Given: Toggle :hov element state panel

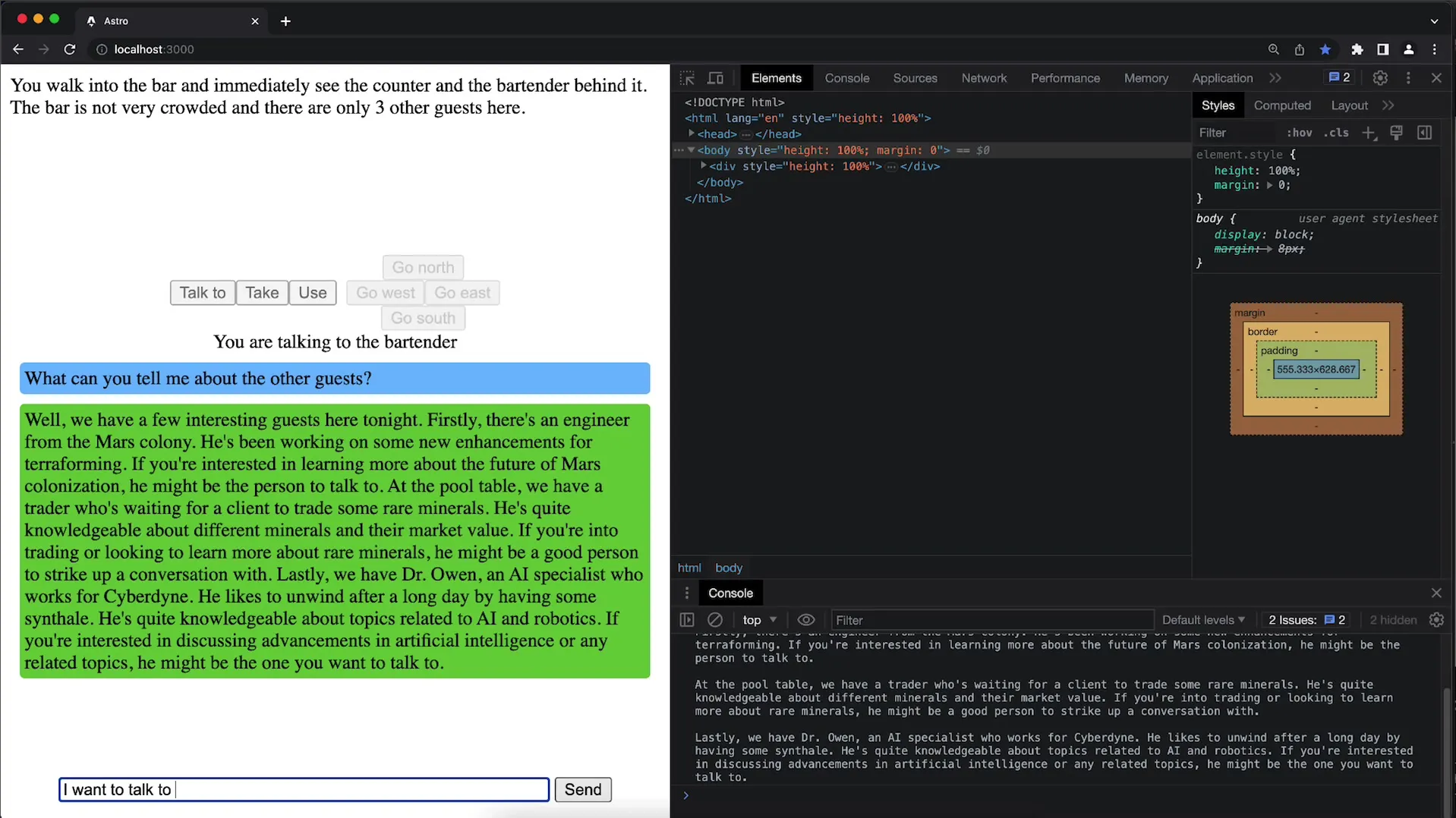Looking at the screenshot, I should click(1299, 133).
